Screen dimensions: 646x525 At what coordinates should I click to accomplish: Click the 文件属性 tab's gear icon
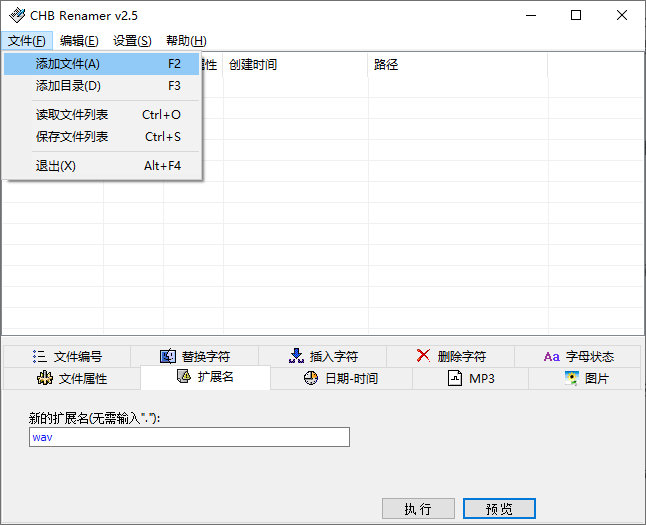(x=45, y=378)
